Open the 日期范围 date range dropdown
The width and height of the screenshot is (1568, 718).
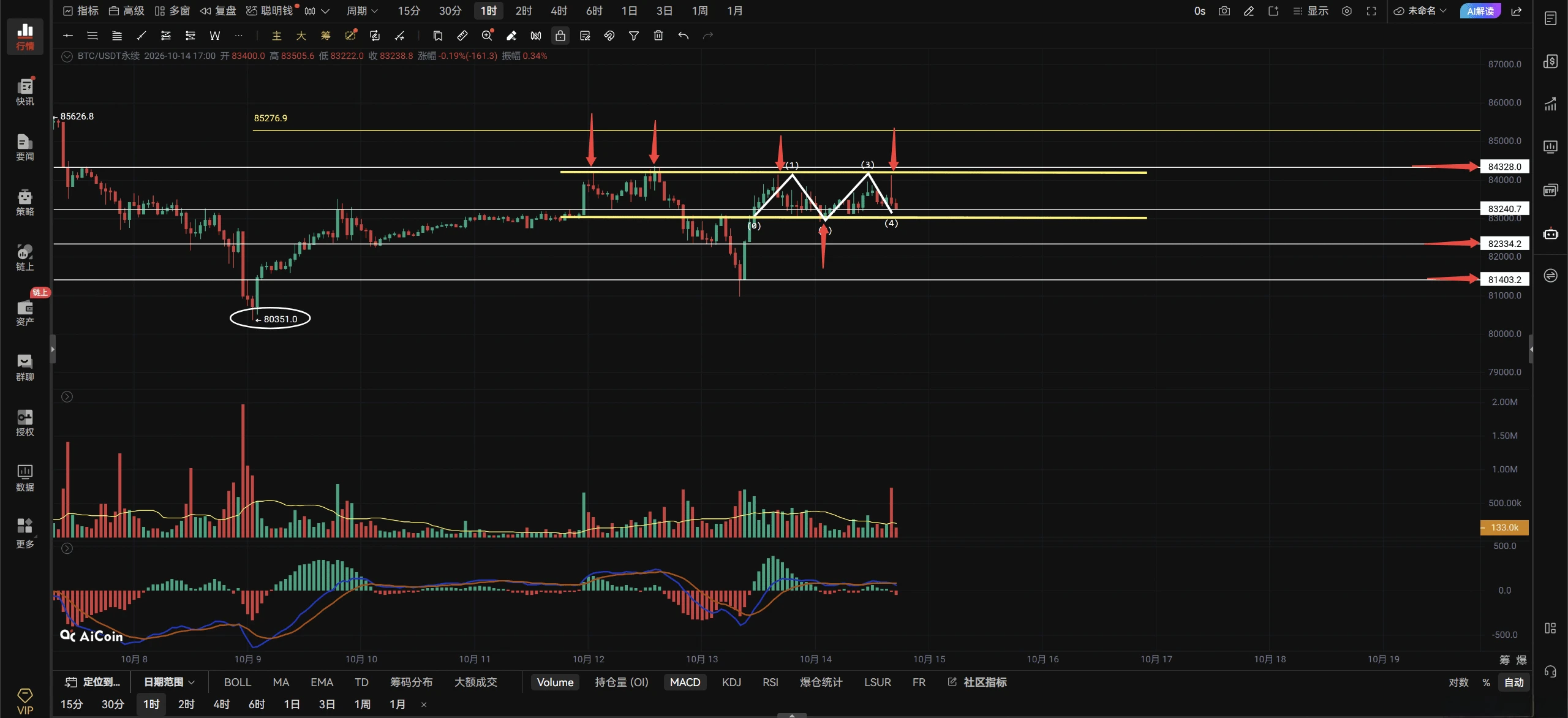pyautogui.click(x=169, y=682)
